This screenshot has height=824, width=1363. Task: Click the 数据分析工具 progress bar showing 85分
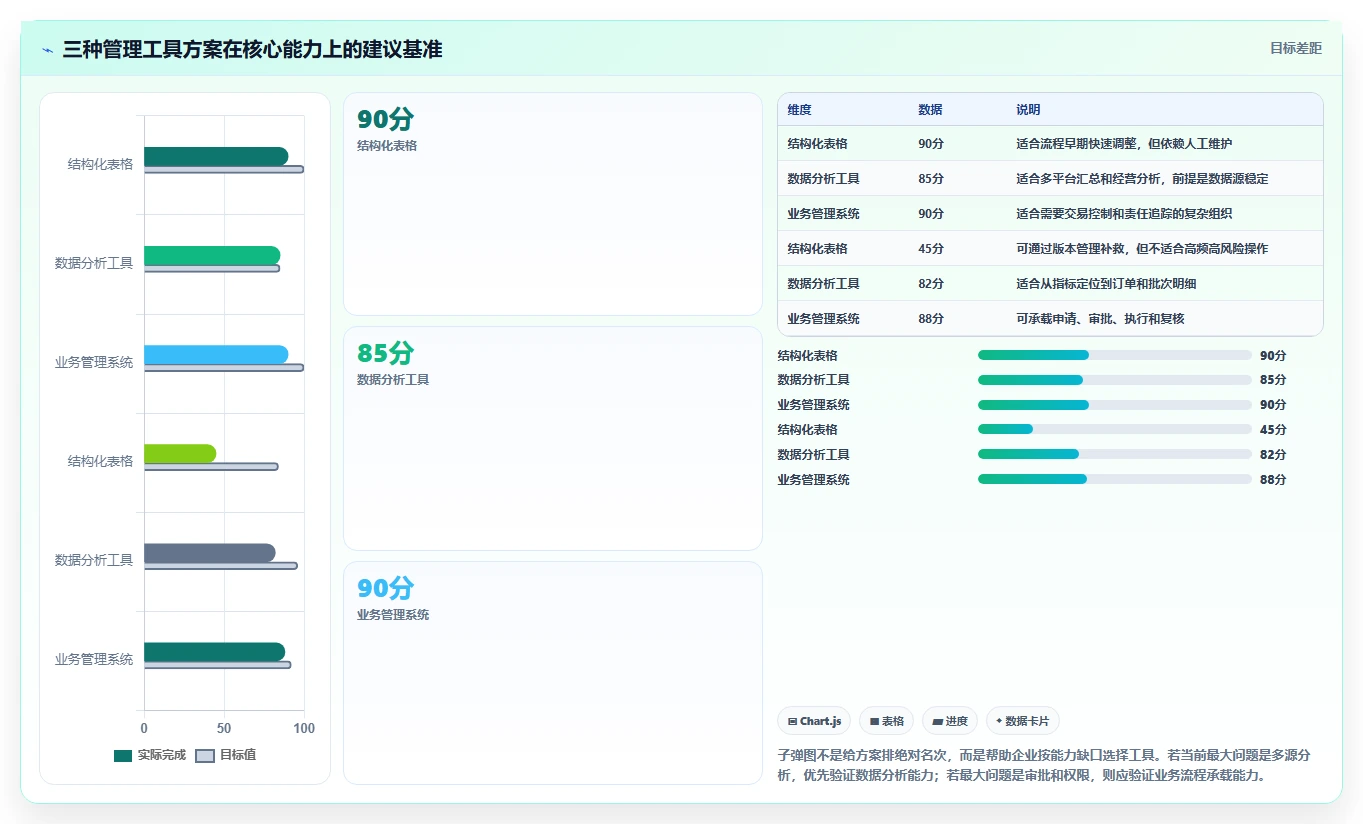(1115, 380)
